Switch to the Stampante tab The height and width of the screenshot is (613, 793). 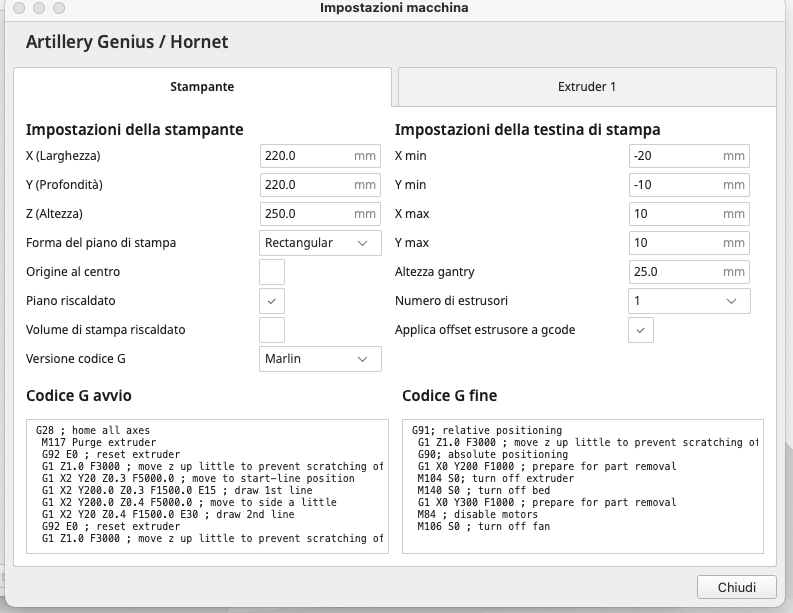click(202, 86)
